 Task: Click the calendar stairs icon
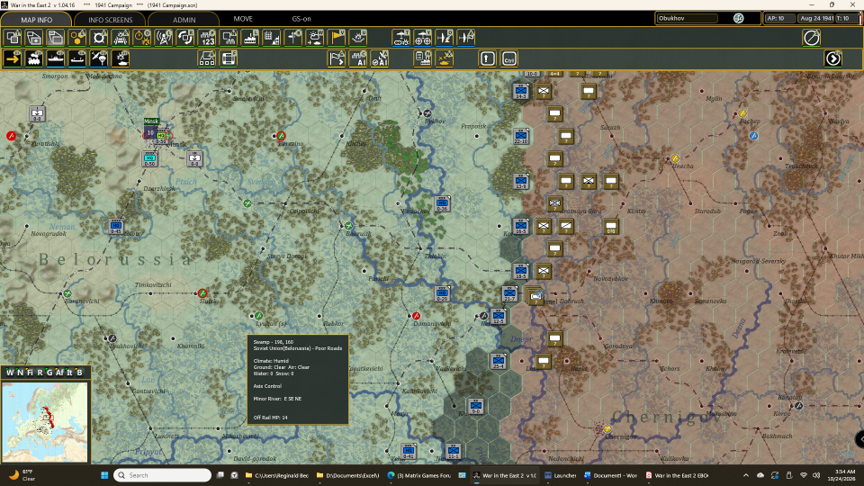[272, 37]
